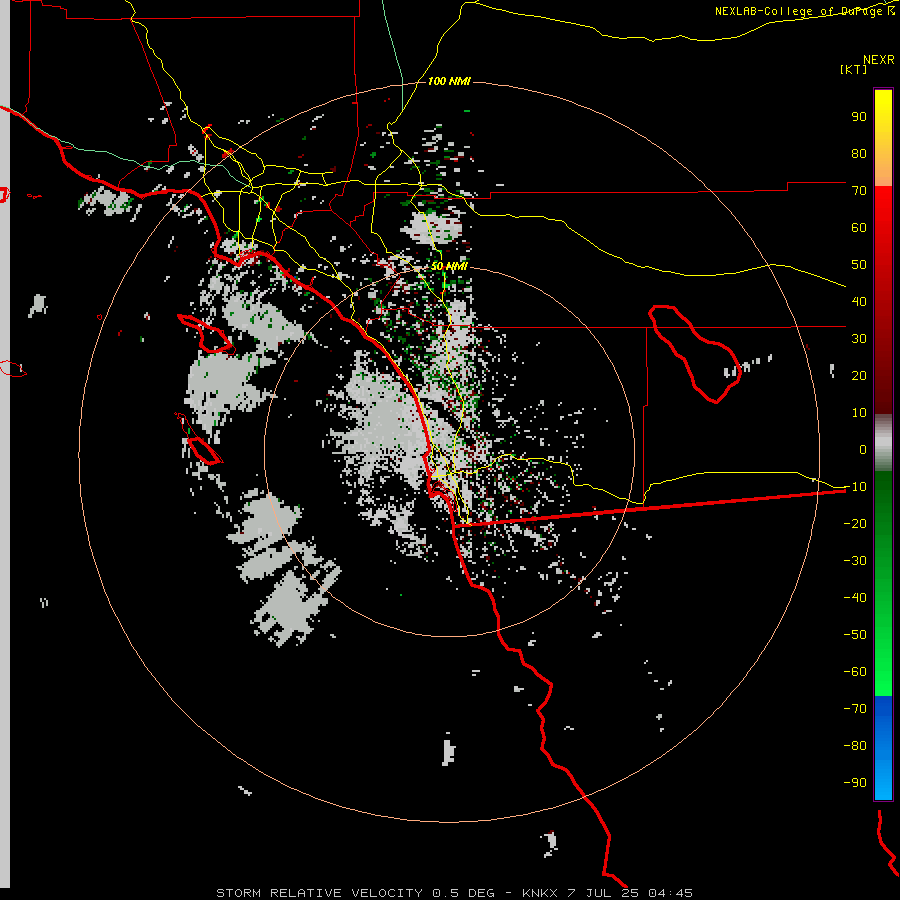Select the -90 value on velocity scale

click(x=855, y=783)
